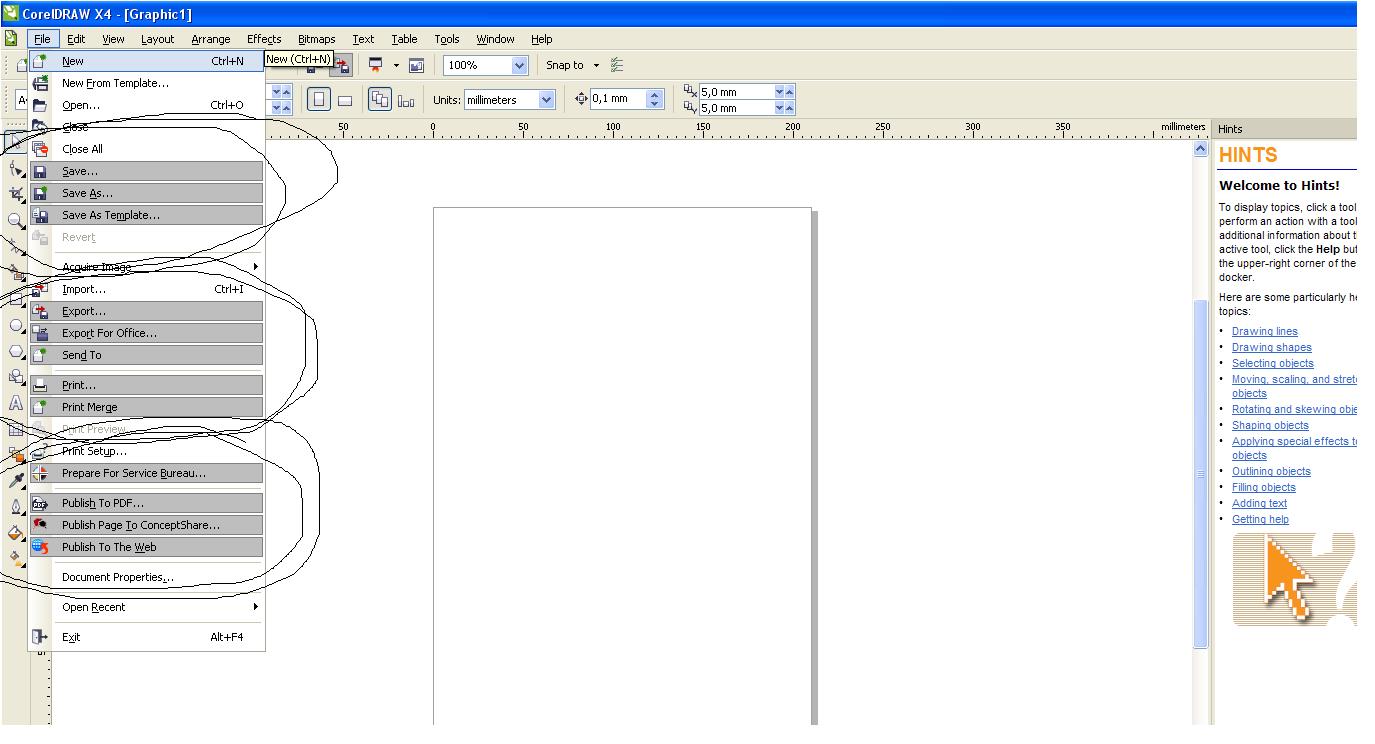Select the Interactive Fill tool in toolbox
1375x744 pixels.
pyautogui.click(x=16, y=559)
